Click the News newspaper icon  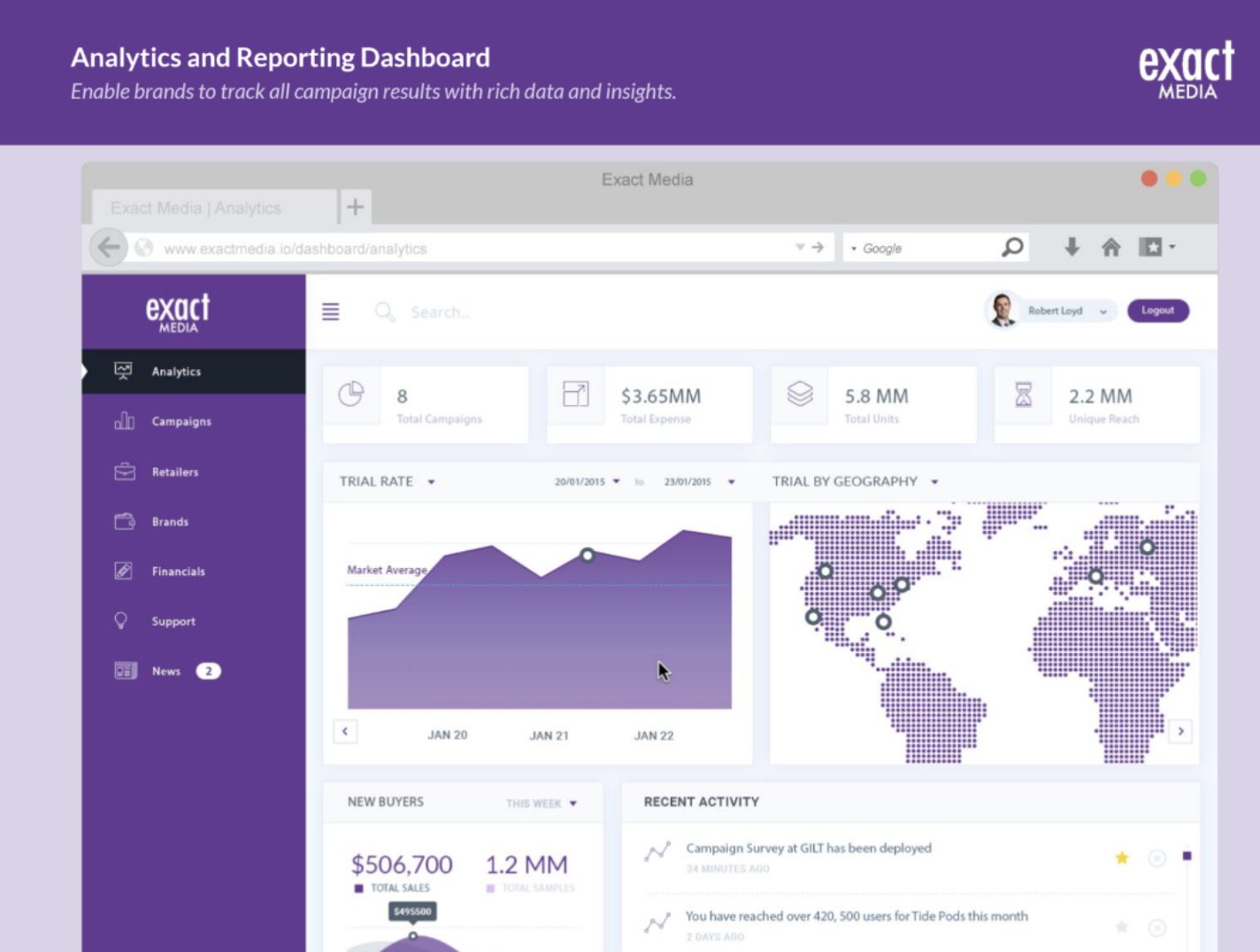[123, 671]
